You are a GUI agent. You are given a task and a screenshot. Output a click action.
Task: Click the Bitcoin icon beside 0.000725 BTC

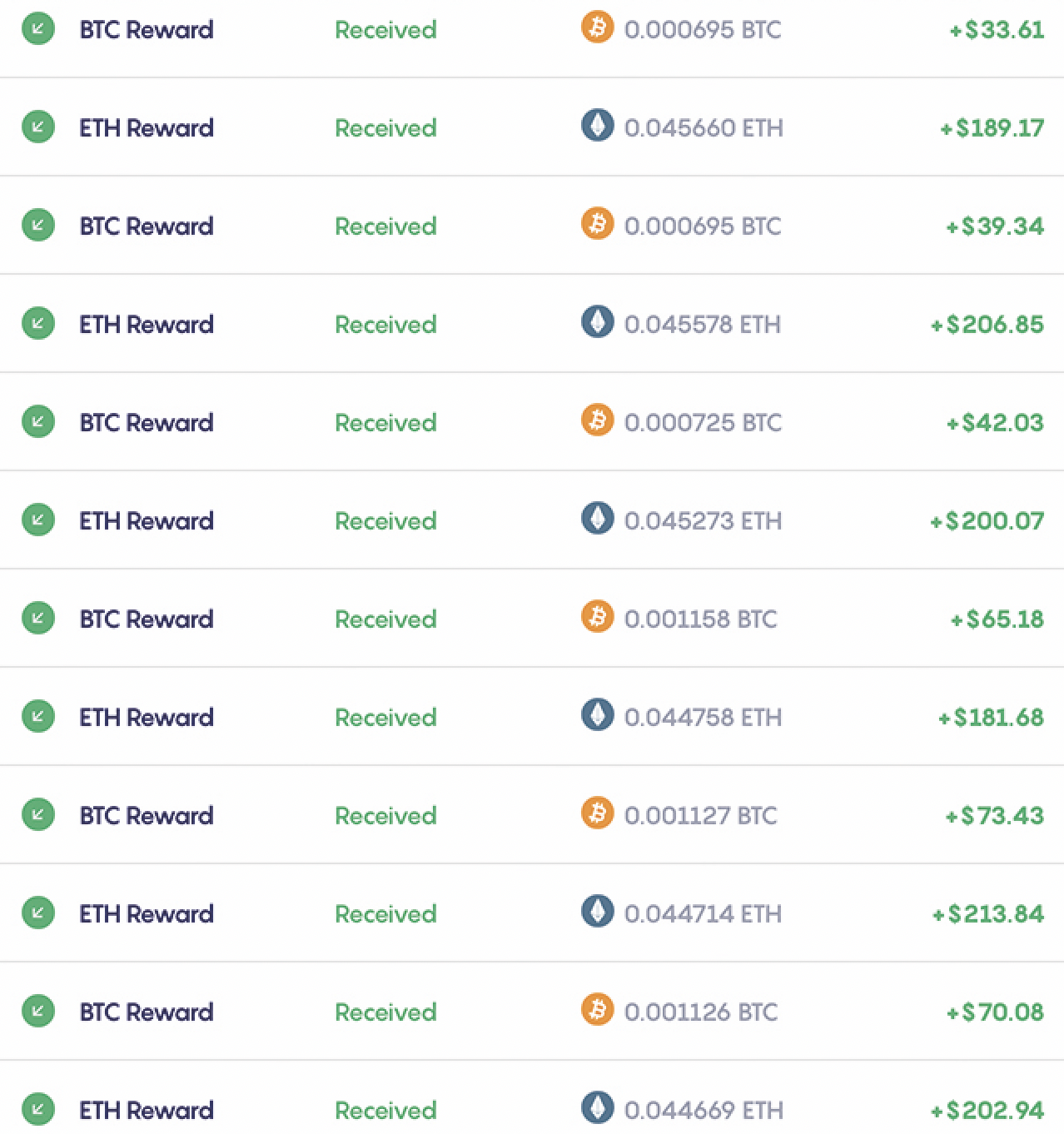[597, 420]
